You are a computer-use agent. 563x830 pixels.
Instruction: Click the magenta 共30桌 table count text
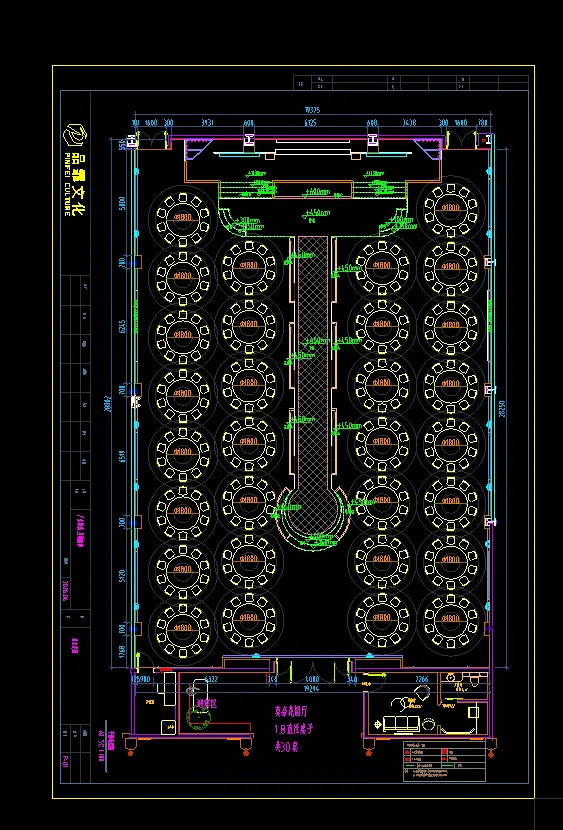click(286, 747)
